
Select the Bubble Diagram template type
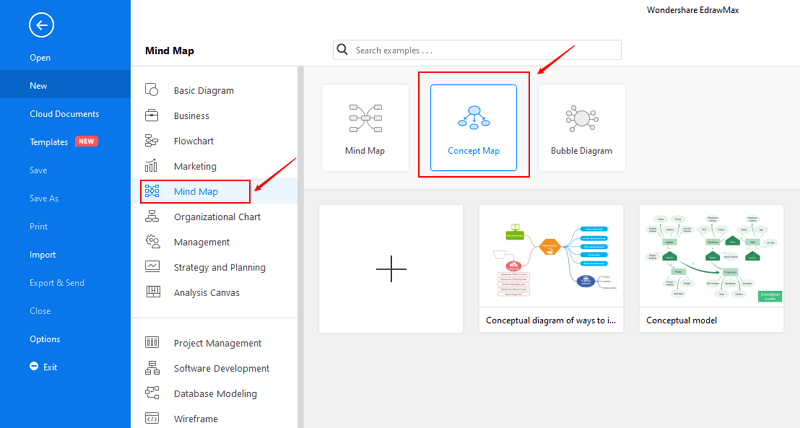582,128
